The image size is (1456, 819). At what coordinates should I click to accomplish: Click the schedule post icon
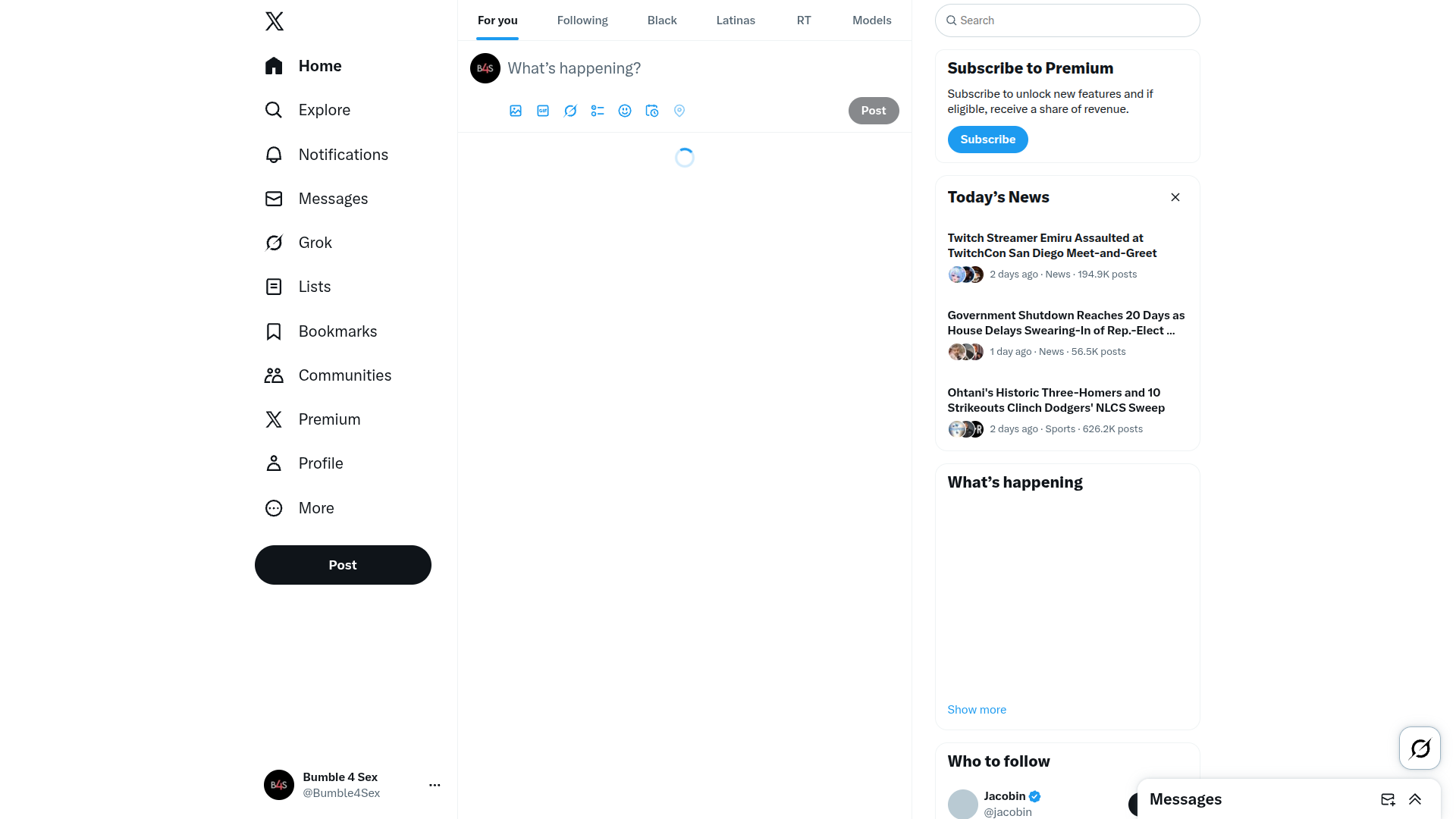652,111
